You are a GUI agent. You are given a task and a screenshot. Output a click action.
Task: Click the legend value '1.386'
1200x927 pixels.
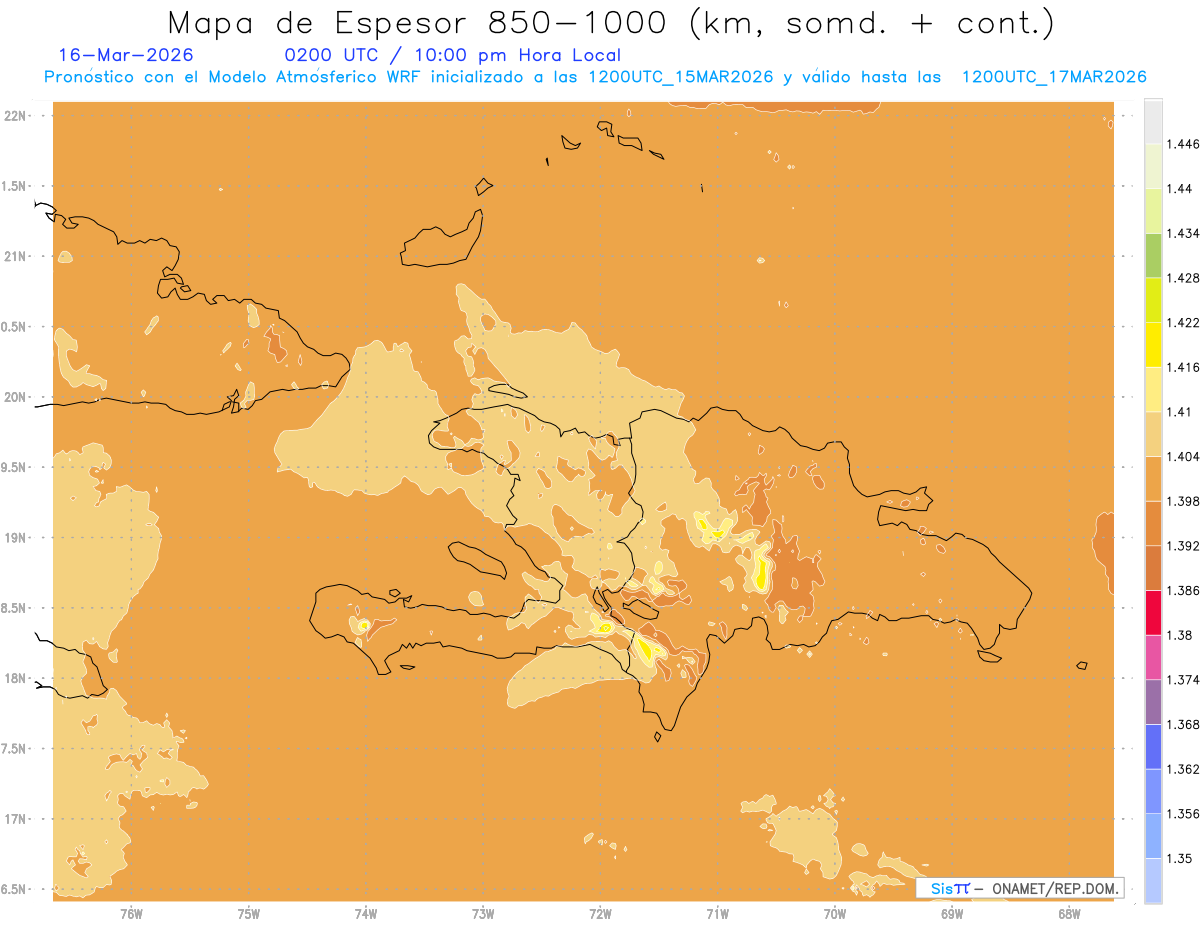pyautogui.click(x=1182, y=591)
